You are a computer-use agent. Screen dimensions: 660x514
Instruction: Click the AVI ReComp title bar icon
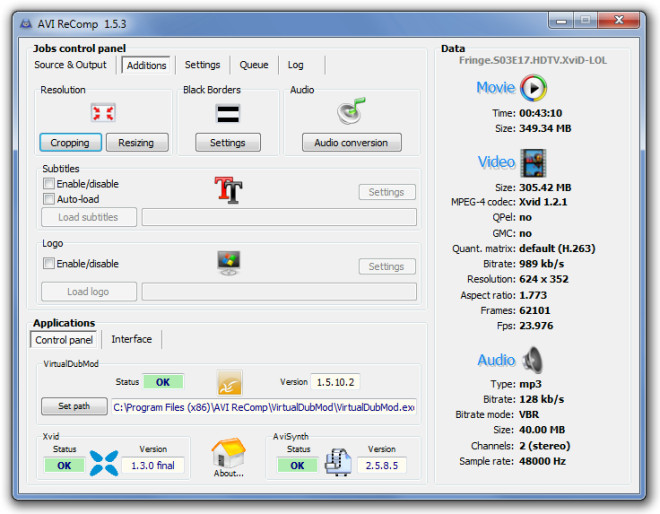click(x=26, y=24)
